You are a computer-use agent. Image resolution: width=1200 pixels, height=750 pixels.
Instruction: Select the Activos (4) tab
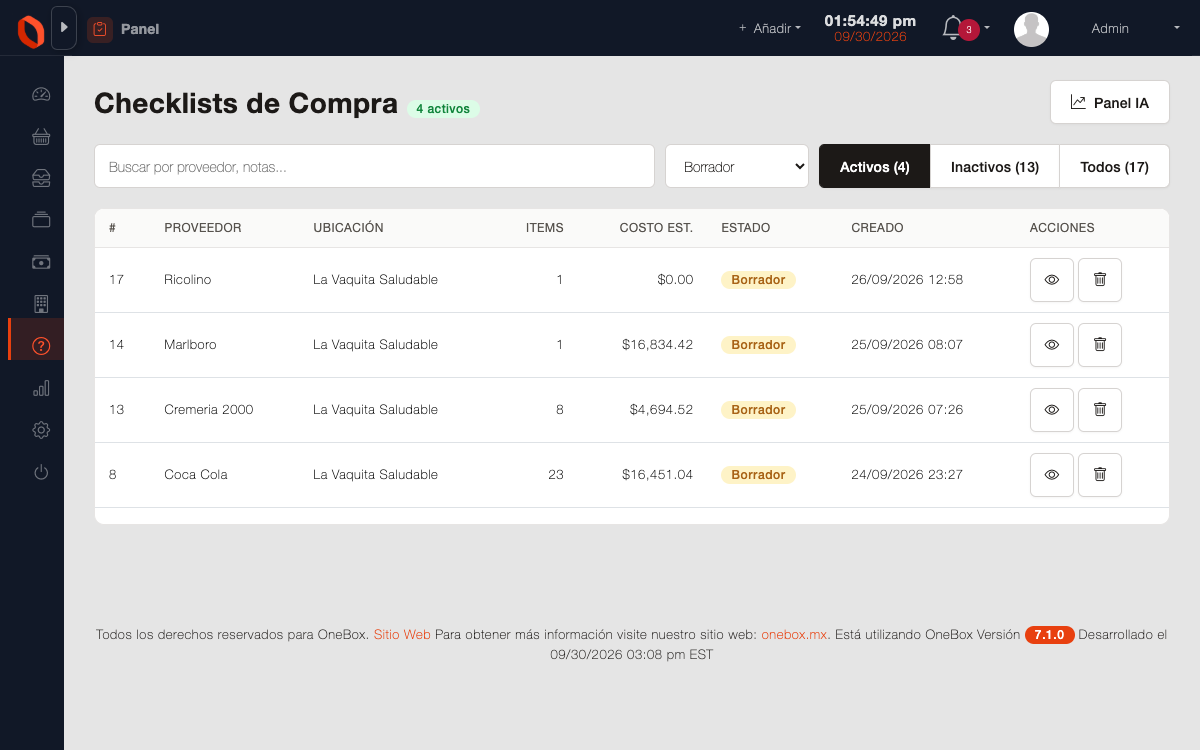click(875, 166)
